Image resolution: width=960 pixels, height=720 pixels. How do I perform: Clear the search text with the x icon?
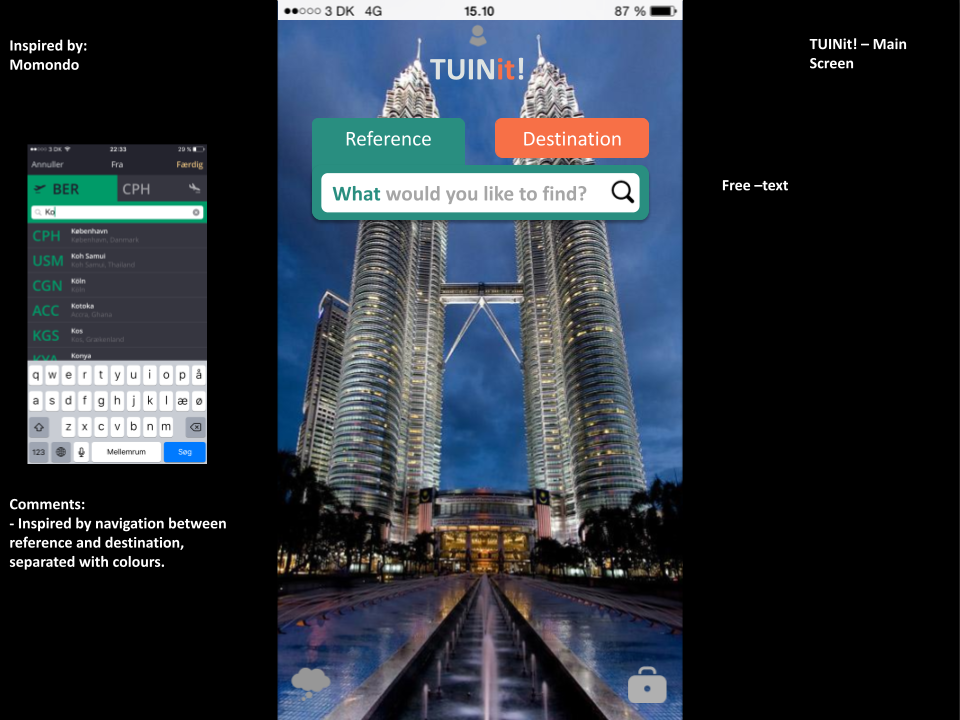tap(195, 212)
